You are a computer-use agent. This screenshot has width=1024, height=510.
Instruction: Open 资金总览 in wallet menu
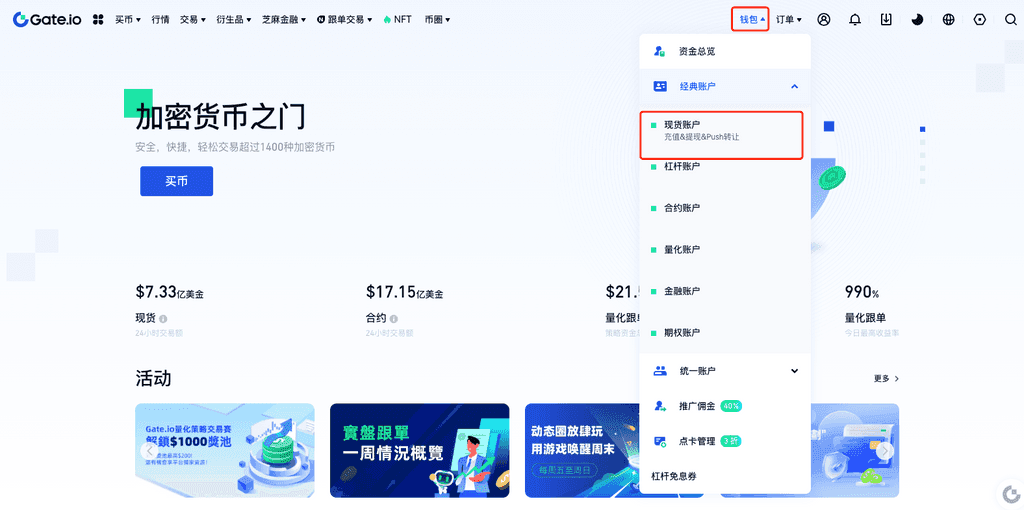point(696,51)
